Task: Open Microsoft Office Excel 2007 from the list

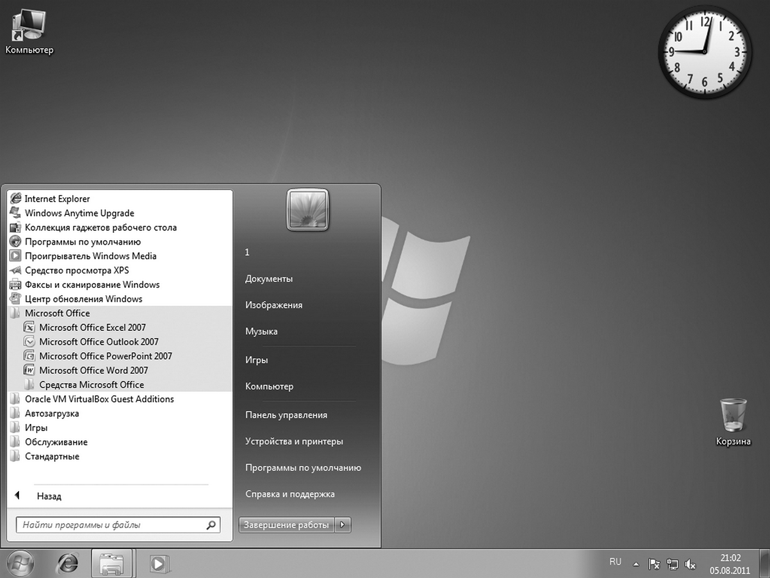Action: point(92,327)
